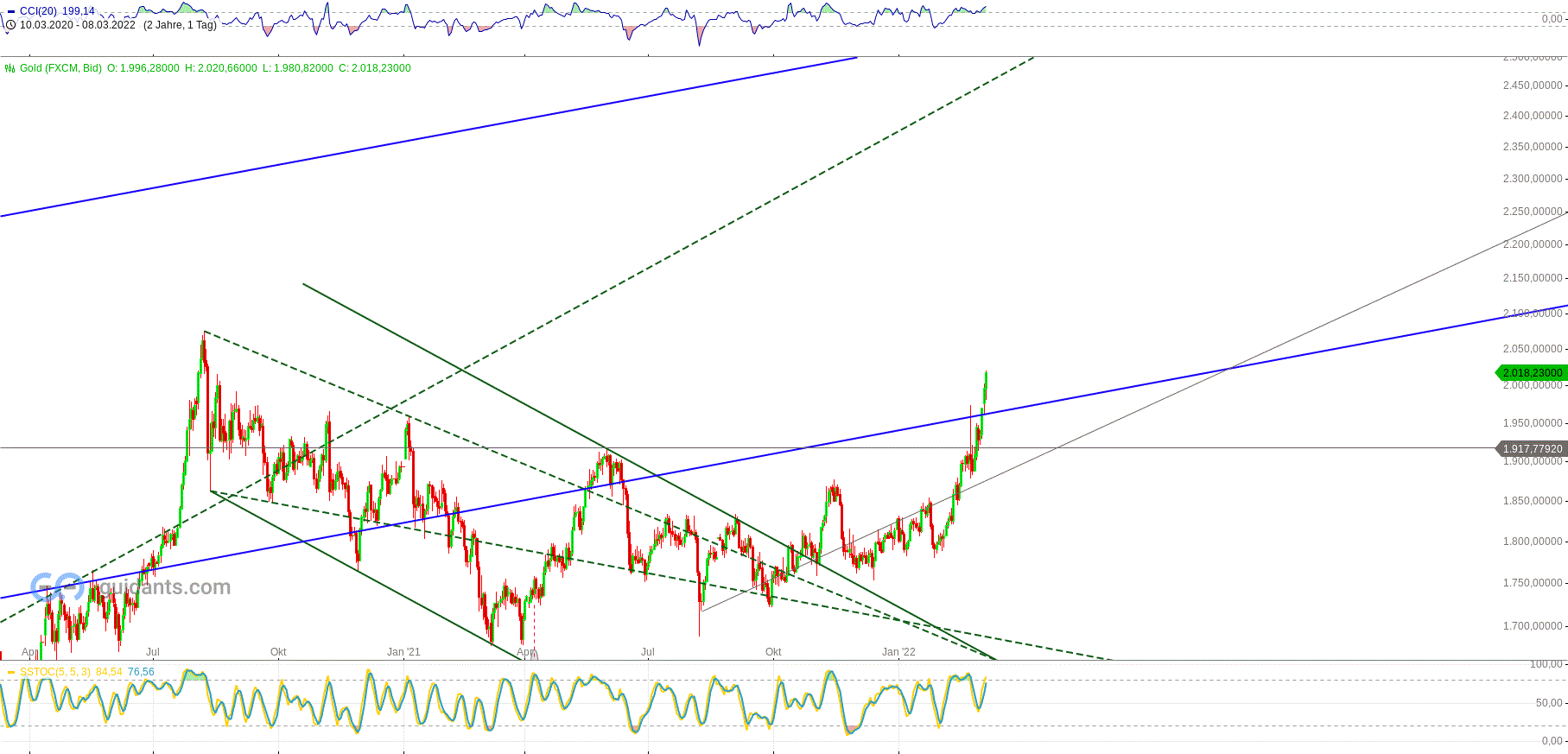Select the SSTOC(5, 5, 3) indicator label

tap(55, 672)
